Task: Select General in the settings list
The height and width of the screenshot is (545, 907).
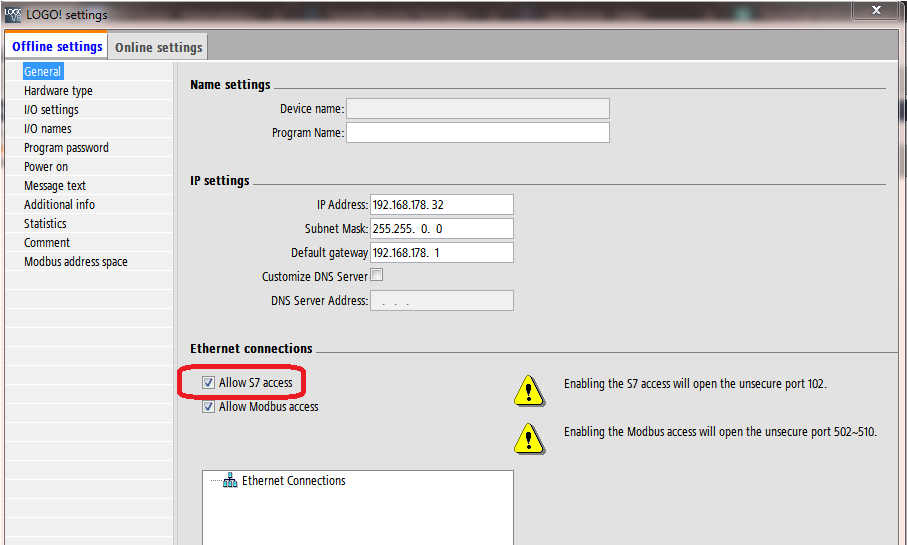Action: coord(42,72)
